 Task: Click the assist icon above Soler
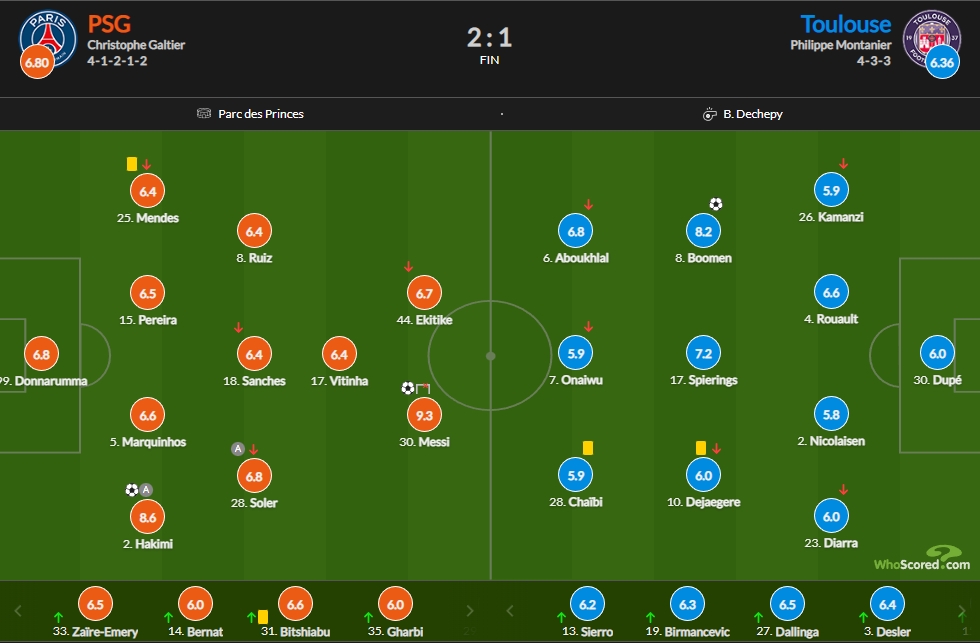238,449
